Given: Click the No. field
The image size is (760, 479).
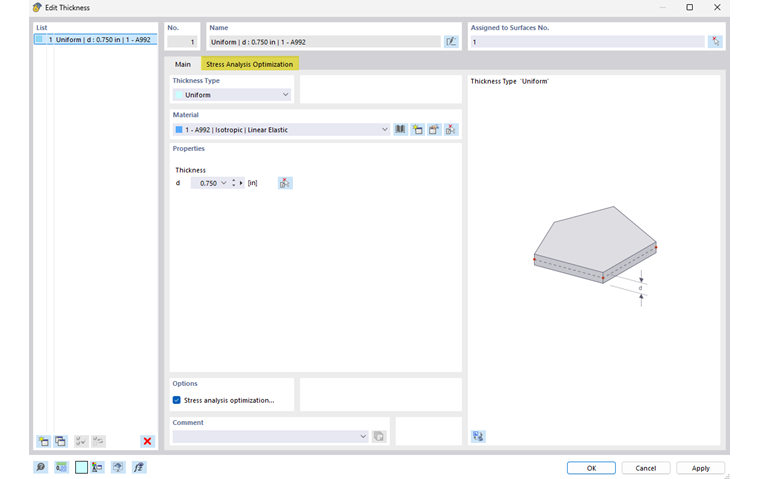Looking at the screenshot, I should pos(182,42).
